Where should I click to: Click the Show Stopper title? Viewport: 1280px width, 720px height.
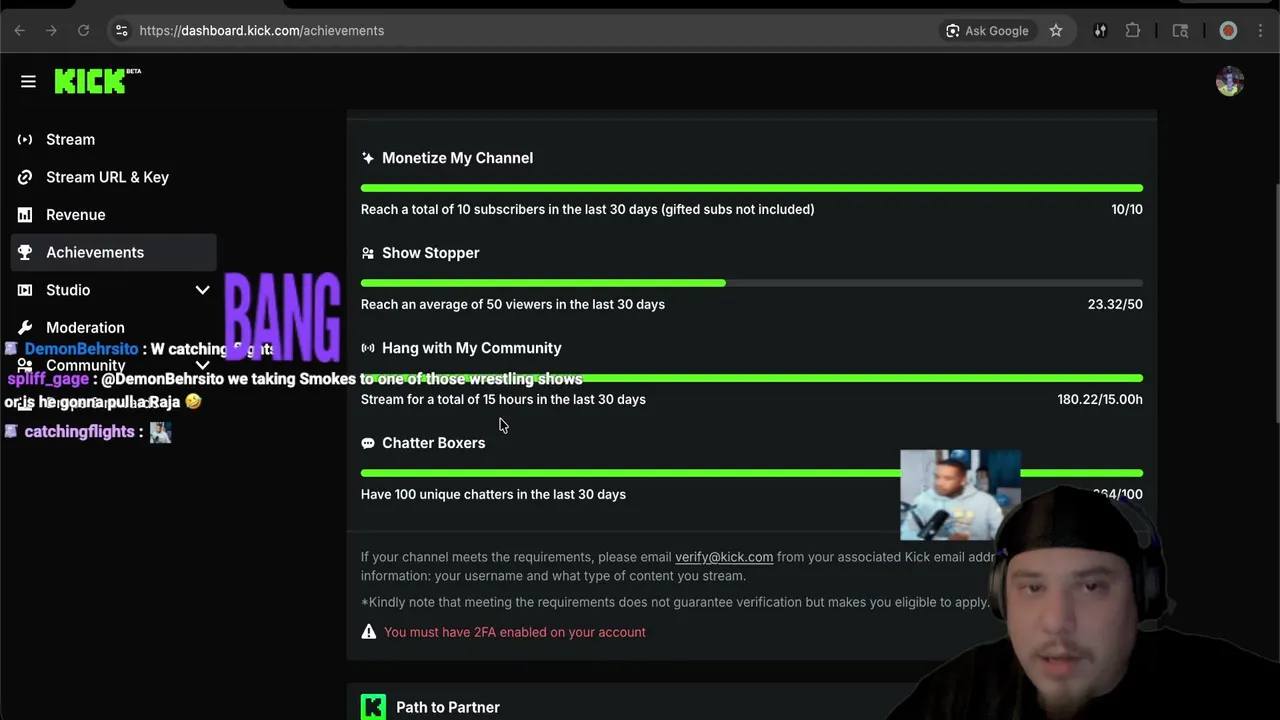430,253
